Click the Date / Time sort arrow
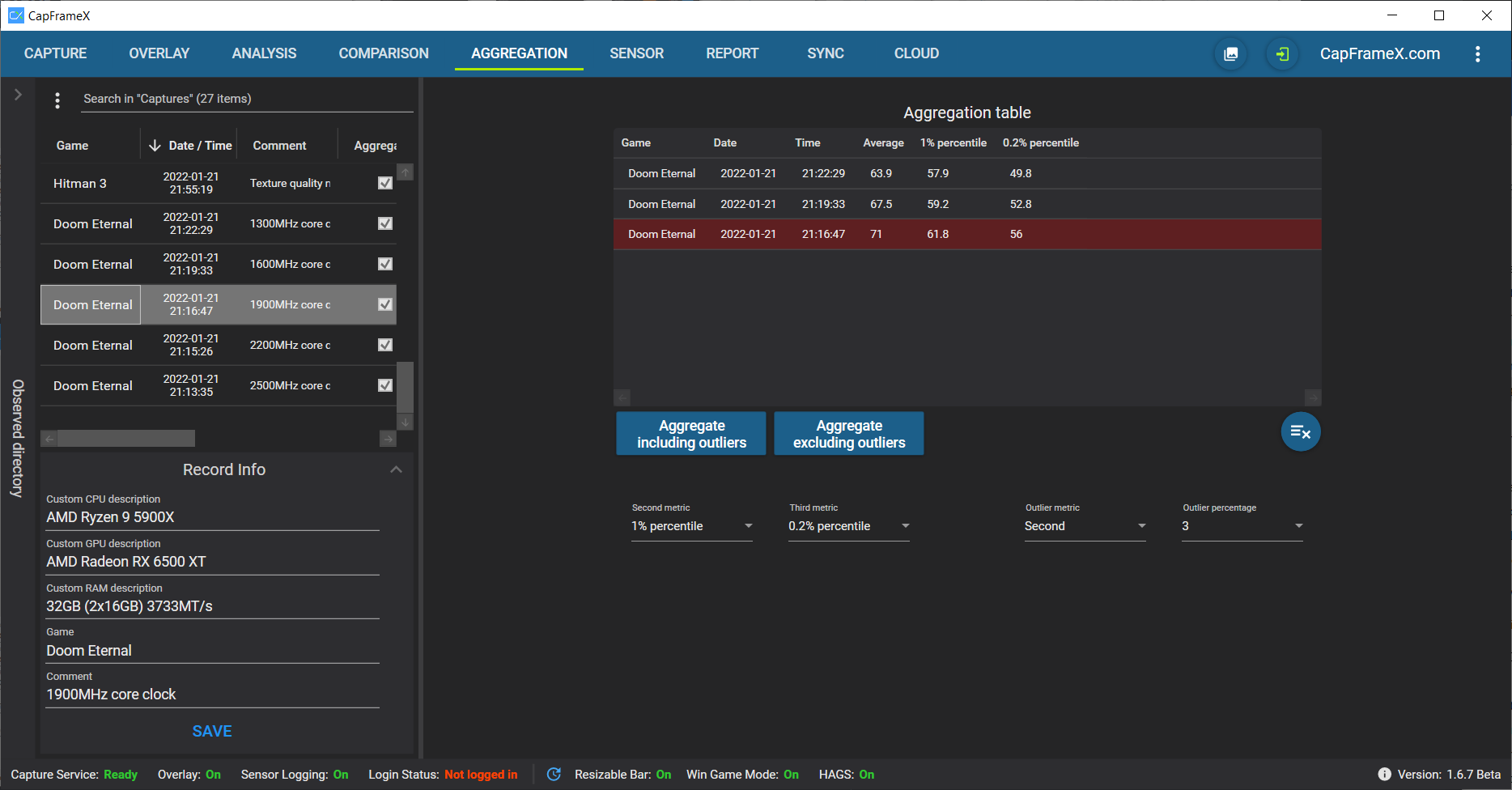This screenshot has width=1512, height=790. tap(155, 146)
